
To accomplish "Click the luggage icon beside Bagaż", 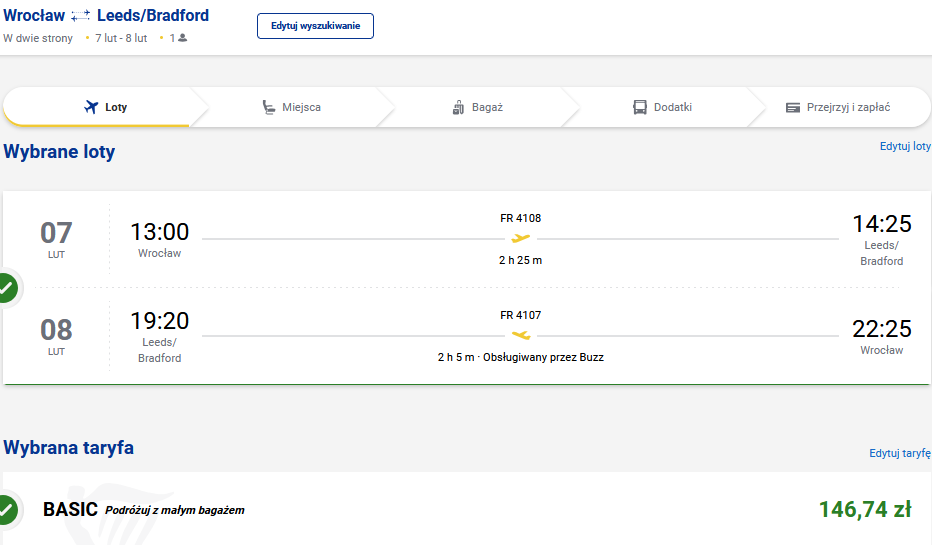I will [x=458, y=108].
